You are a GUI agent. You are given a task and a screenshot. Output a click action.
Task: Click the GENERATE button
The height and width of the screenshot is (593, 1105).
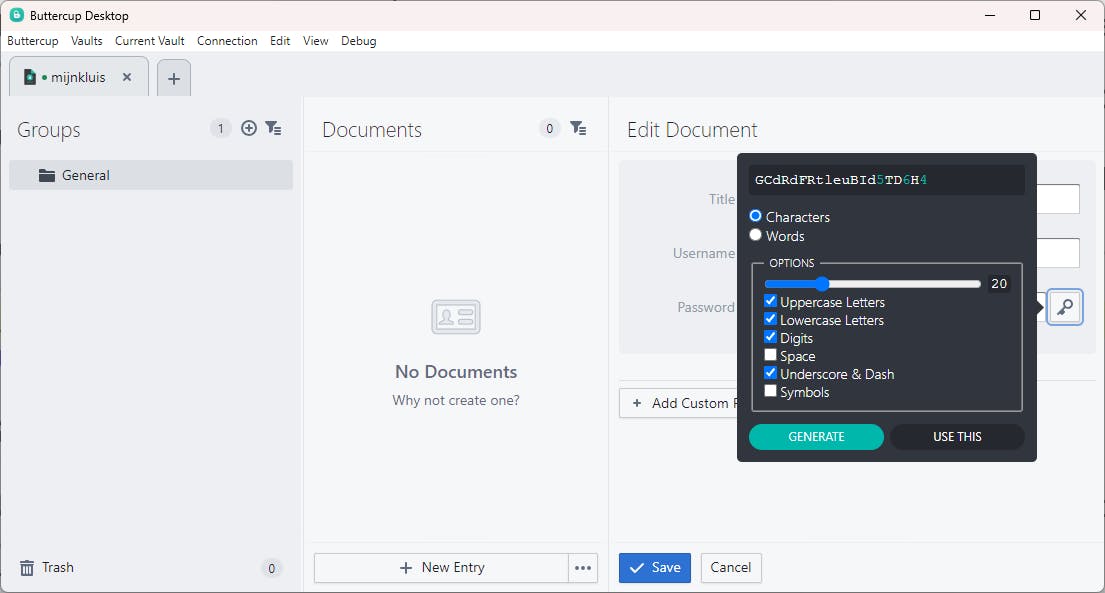(816, 436)
